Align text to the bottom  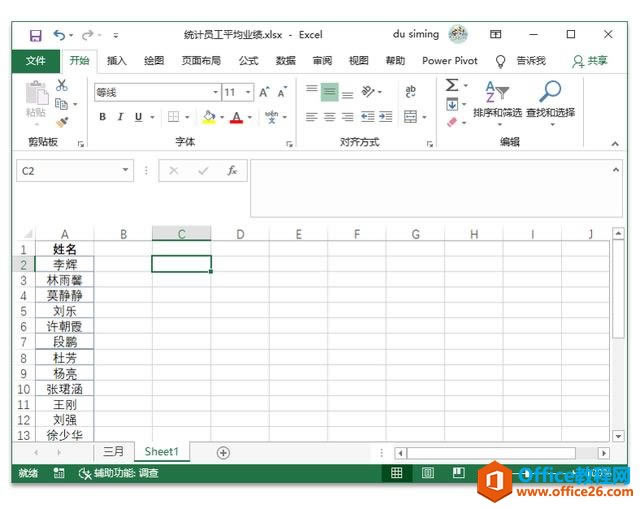(348, 94)
